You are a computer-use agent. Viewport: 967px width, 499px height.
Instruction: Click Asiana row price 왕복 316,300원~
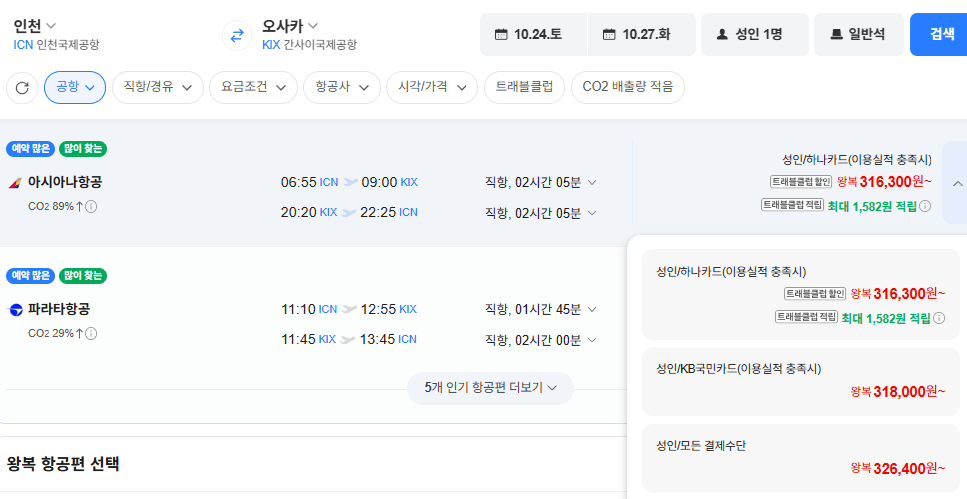click(884, 181)
